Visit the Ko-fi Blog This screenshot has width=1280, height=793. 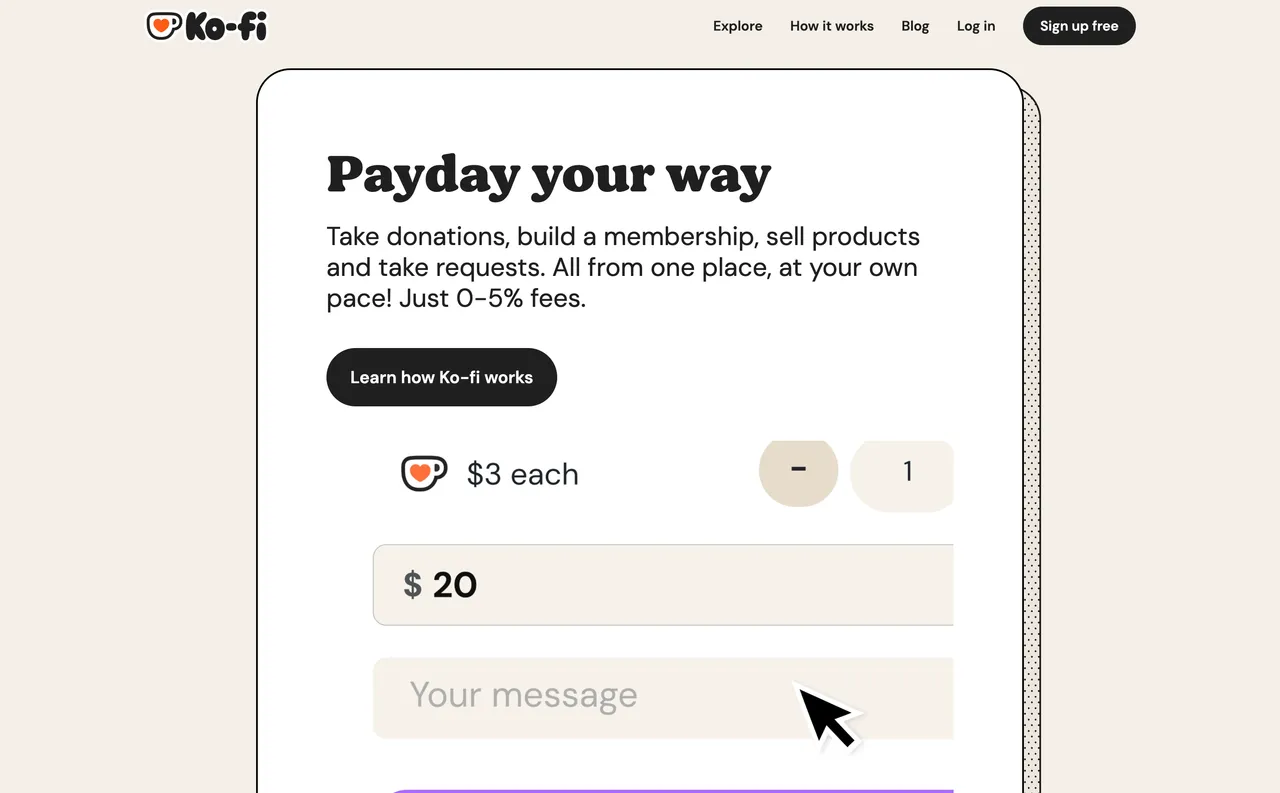pyautogui.click(x=915, y=26)
